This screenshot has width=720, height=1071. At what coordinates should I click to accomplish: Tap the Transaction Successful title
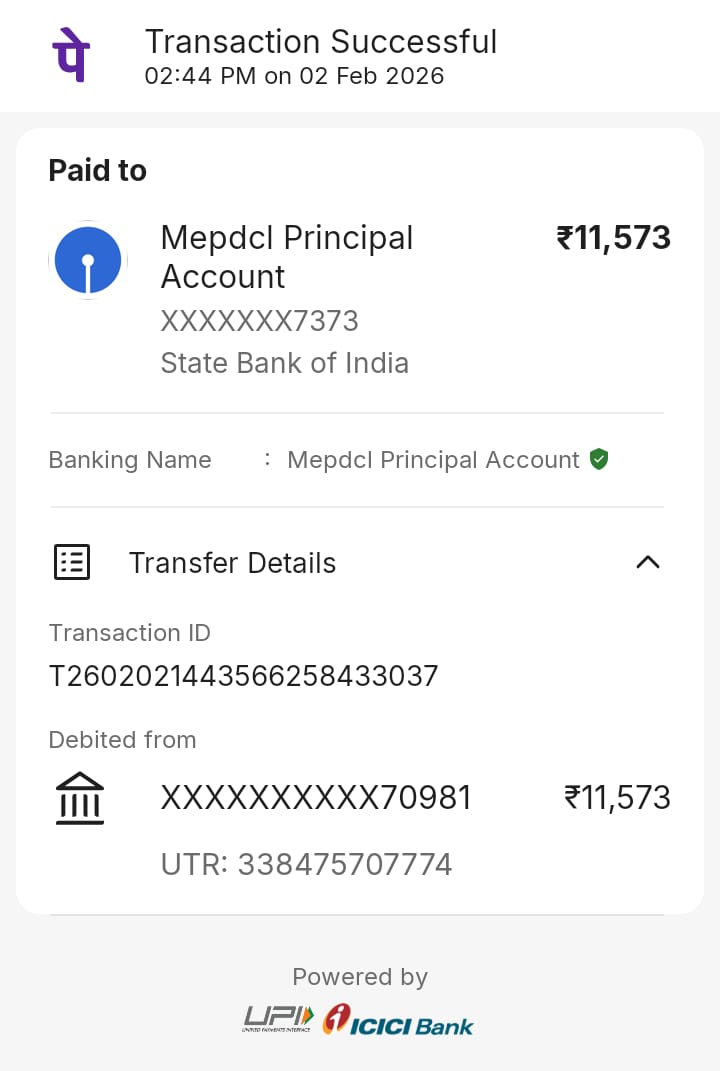321,42
